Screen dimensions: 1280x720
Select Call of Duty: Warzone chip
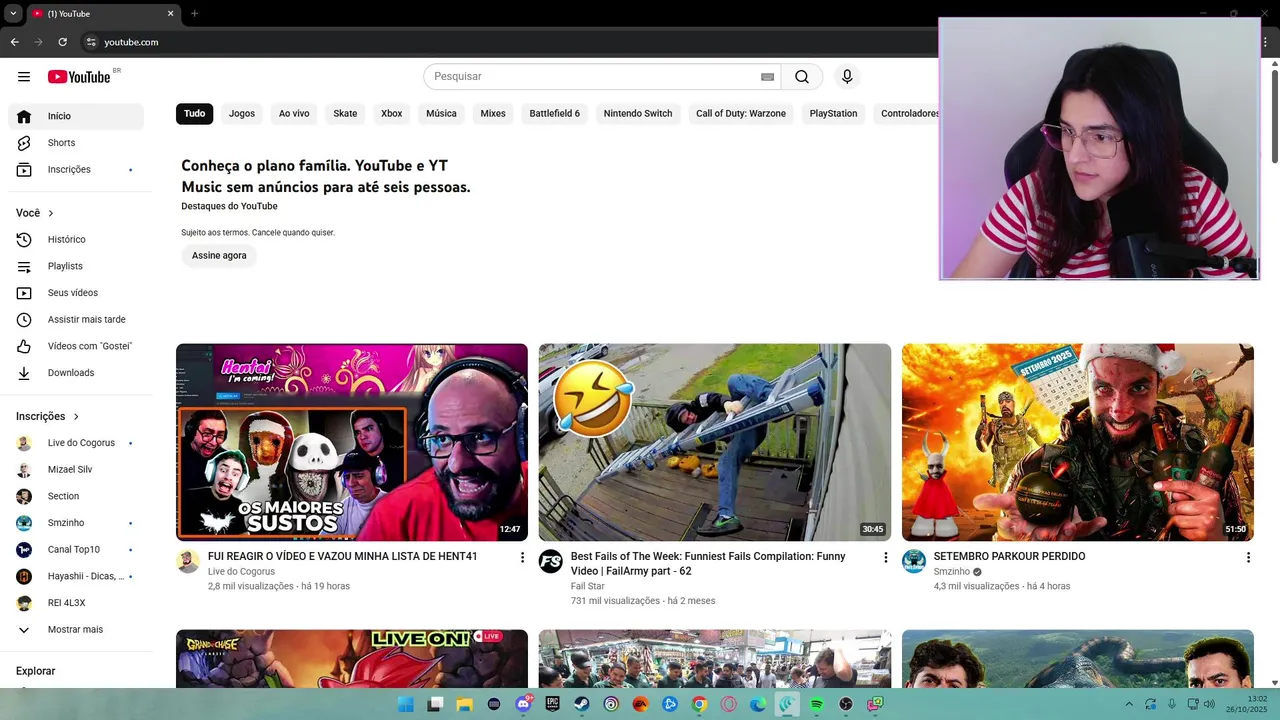(741, 114)
